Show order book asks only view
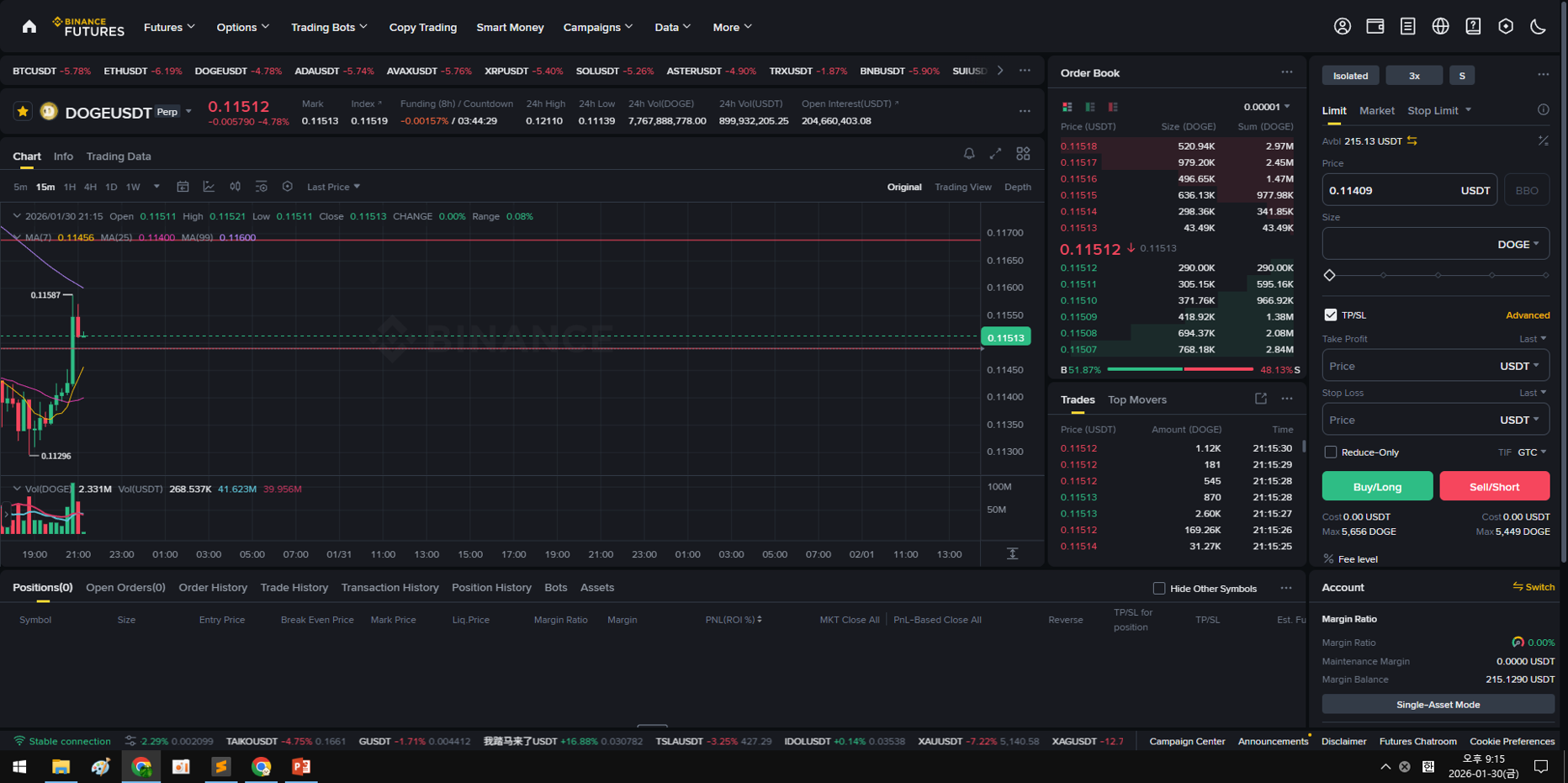This screenshot has width=1568, height=783. (x=1113, y=107)
